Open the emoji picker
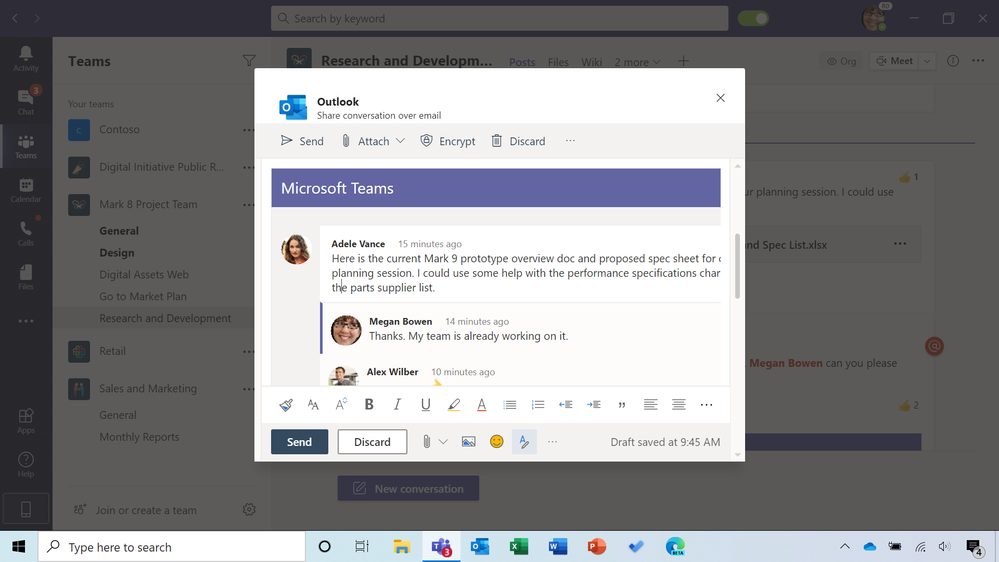Viewport: 999px width, 562px height. [x=496, y=442]
